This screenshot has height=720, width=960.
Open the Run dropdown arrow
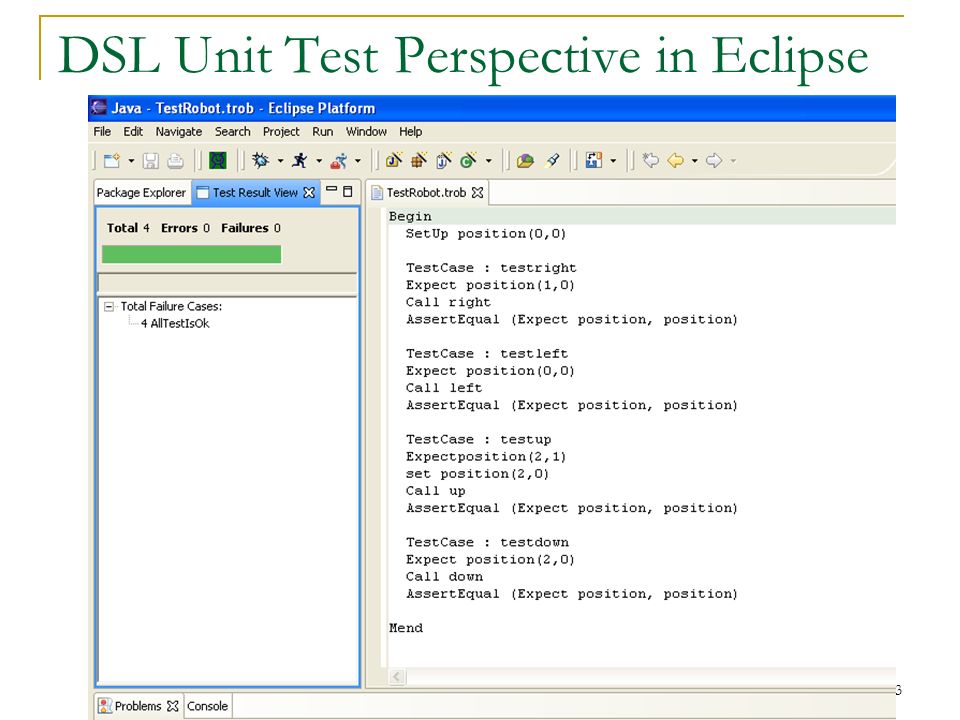pos(319,161)
